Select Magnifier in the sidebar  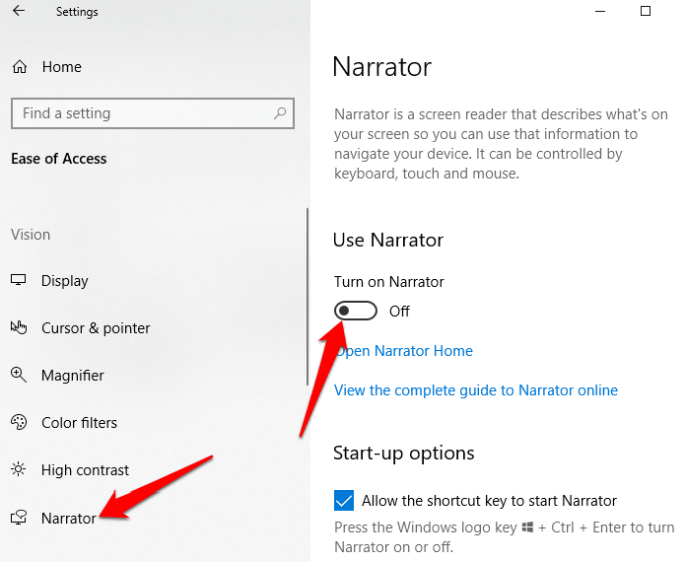[x=73, y=375]
